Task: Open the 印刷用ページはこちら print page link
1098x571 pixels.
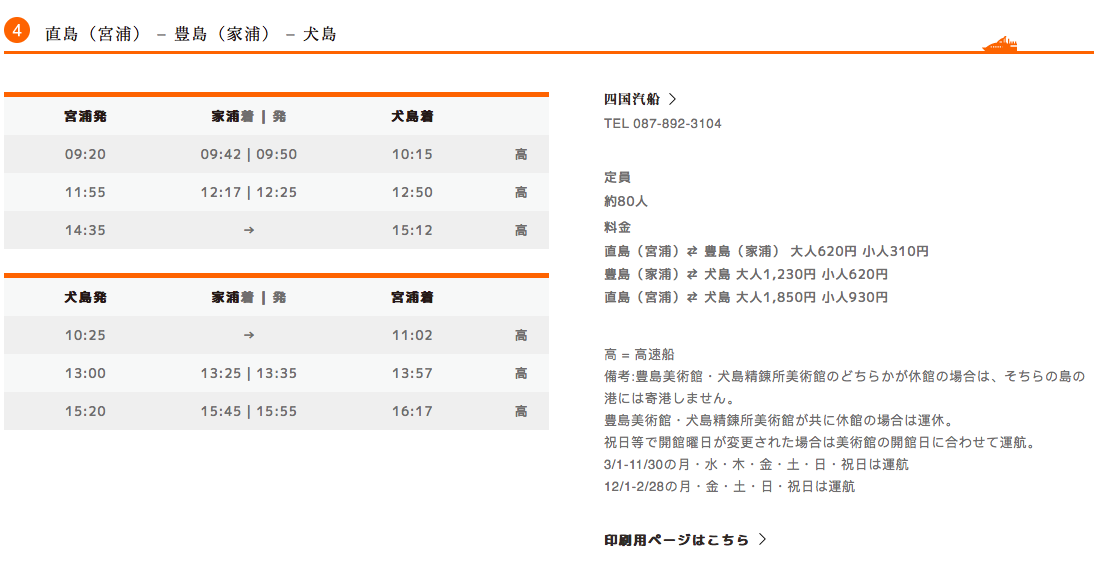Action: coord(676,540)
